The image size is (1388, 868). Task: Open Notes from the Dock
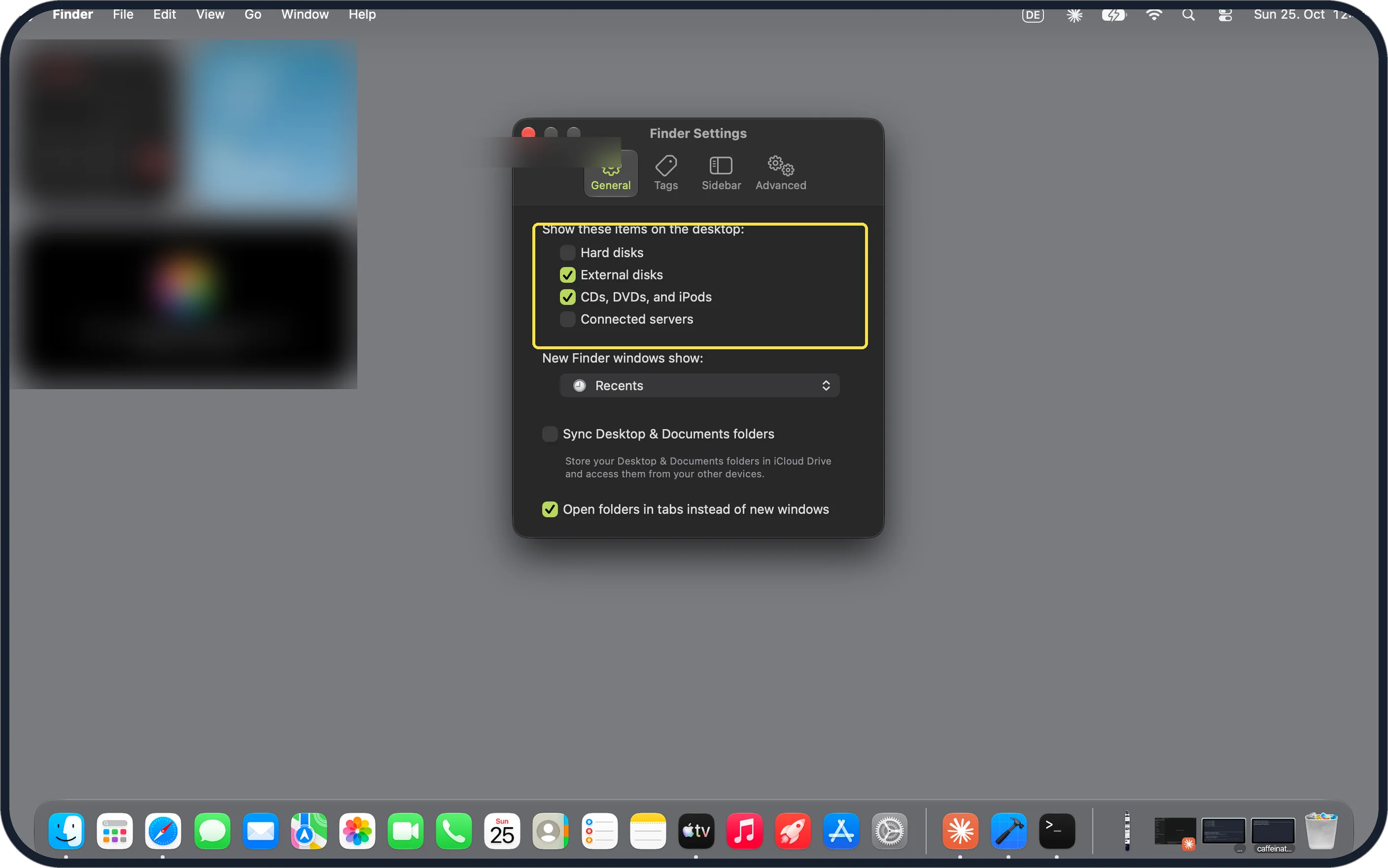coord(647,831)
